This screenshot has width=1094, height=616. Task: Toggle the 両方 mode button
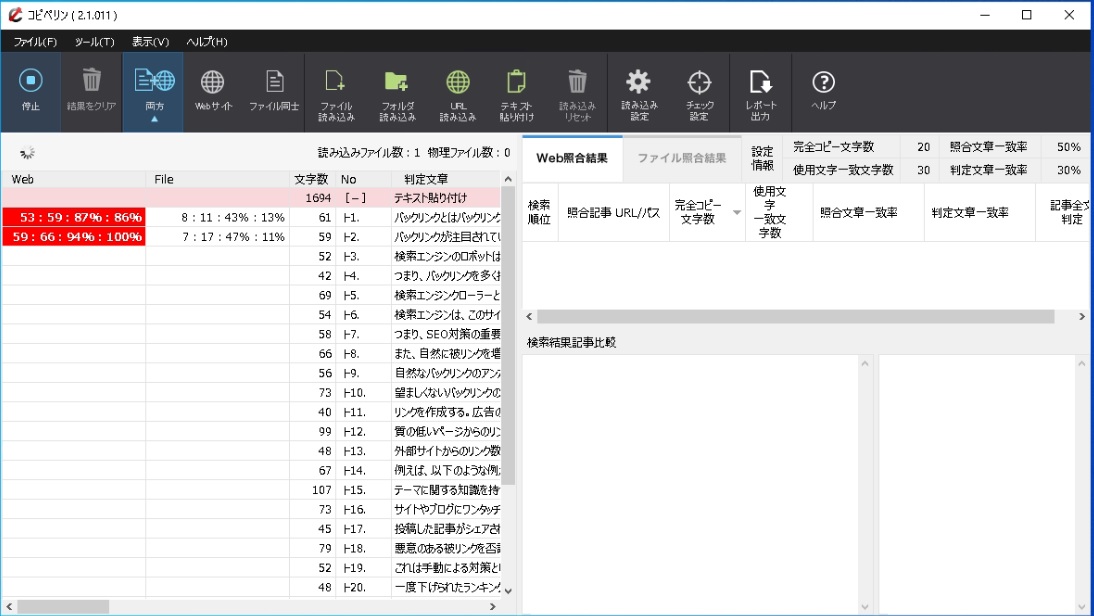point(154,82)
